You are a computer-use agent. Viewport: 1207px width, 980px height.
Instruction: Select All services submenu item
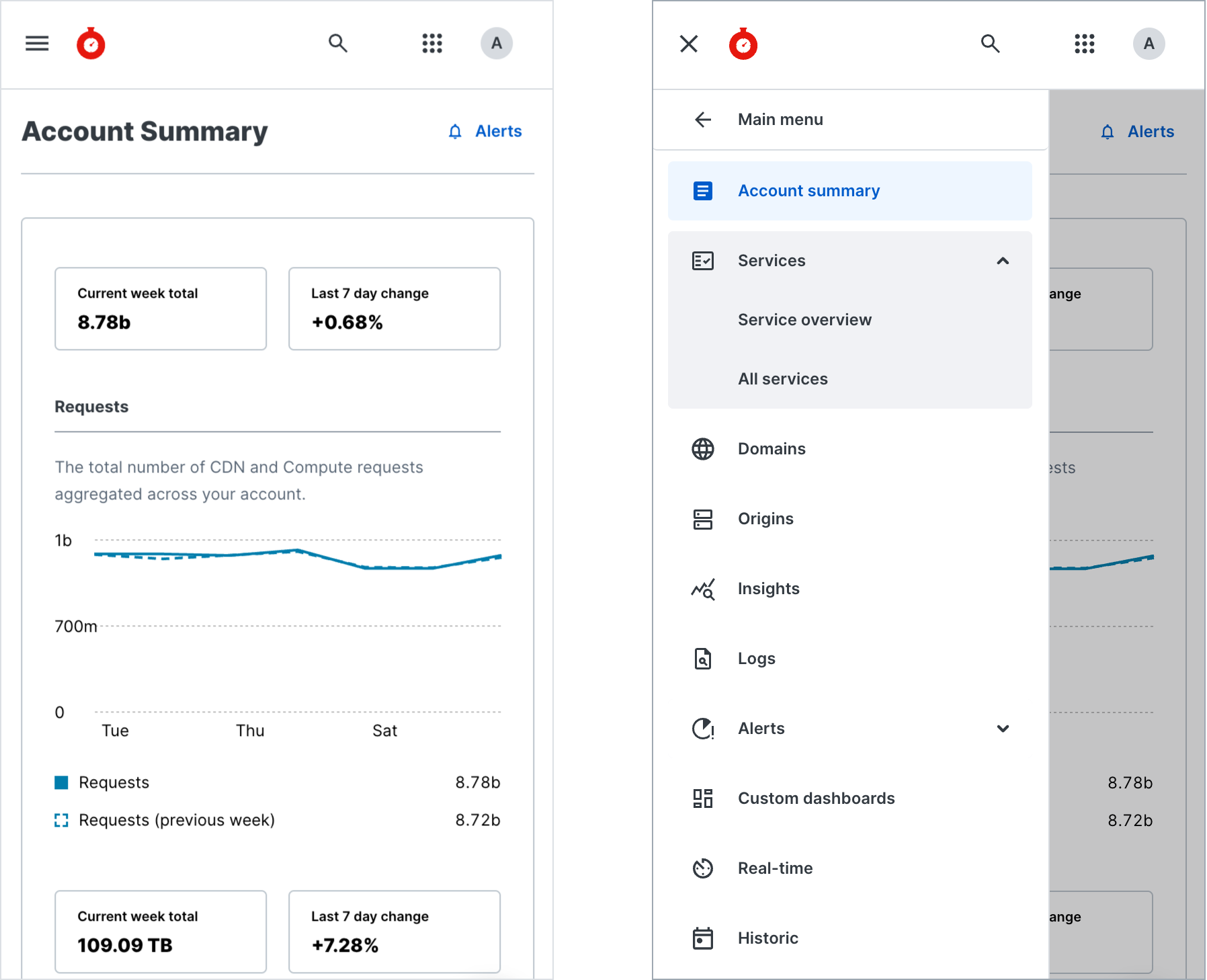click(782, 379)
